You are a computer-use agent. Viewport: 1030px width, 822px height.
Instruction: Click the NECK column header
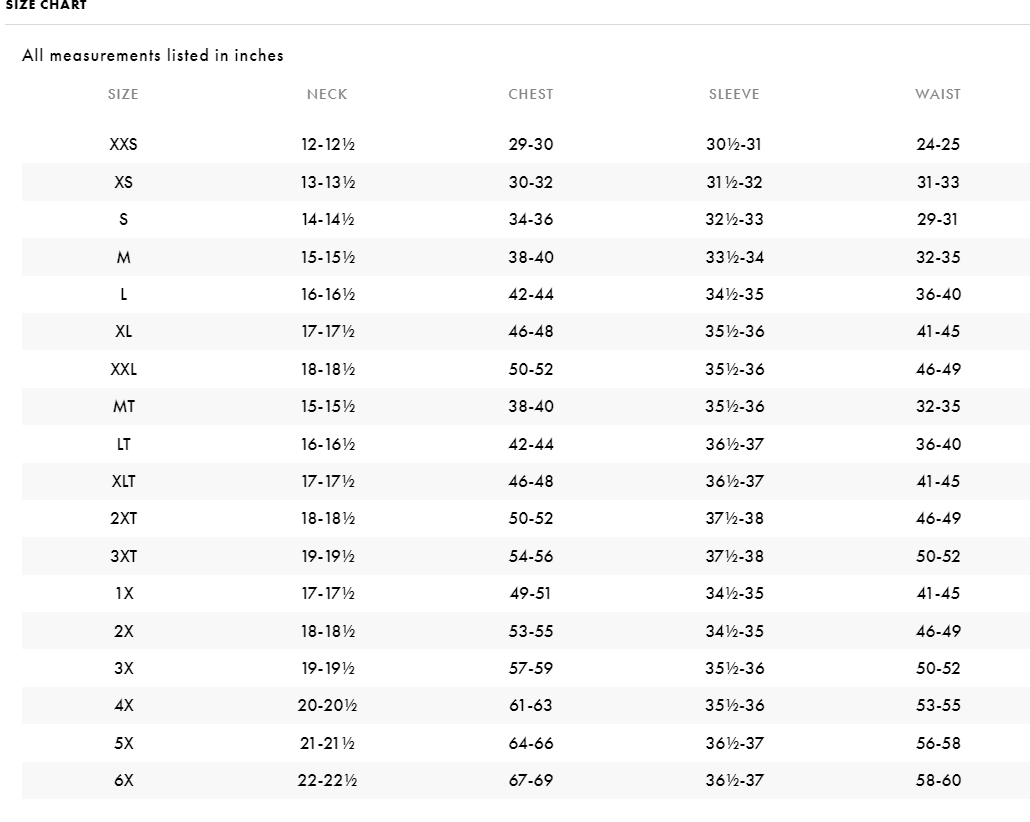pos(327,94)
